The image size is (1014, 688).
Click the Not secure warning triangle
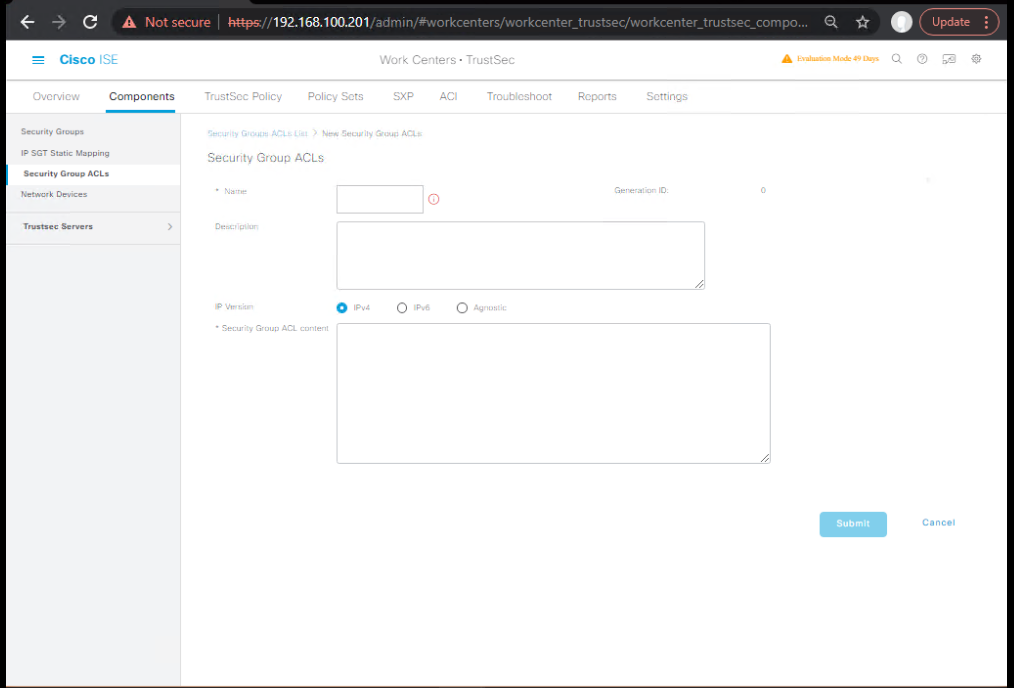[x=129, y=22]
